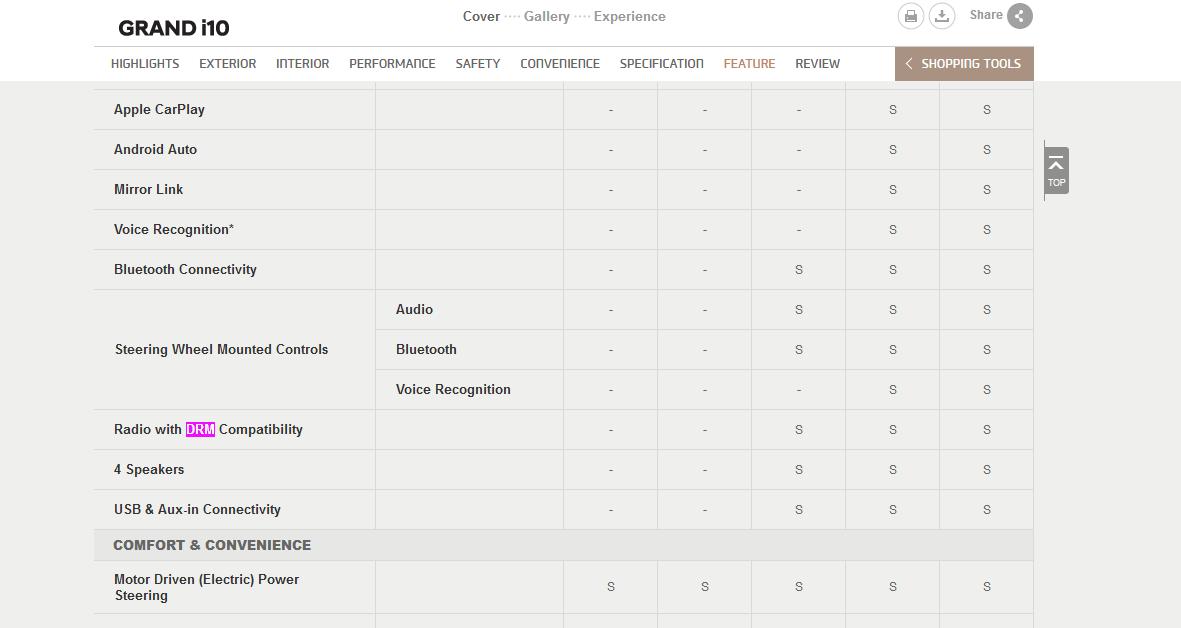Click the Android Auto row label
The image size is (1181, 628).
pyautogui.click(x=155, y=149)
